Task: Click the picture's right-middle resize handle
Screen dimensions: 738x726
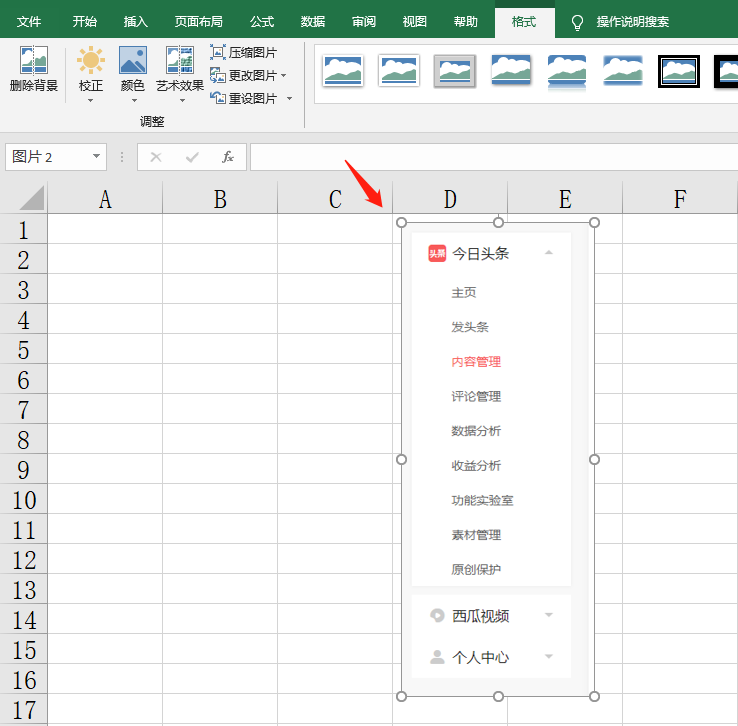Action: tap(594, 459)
